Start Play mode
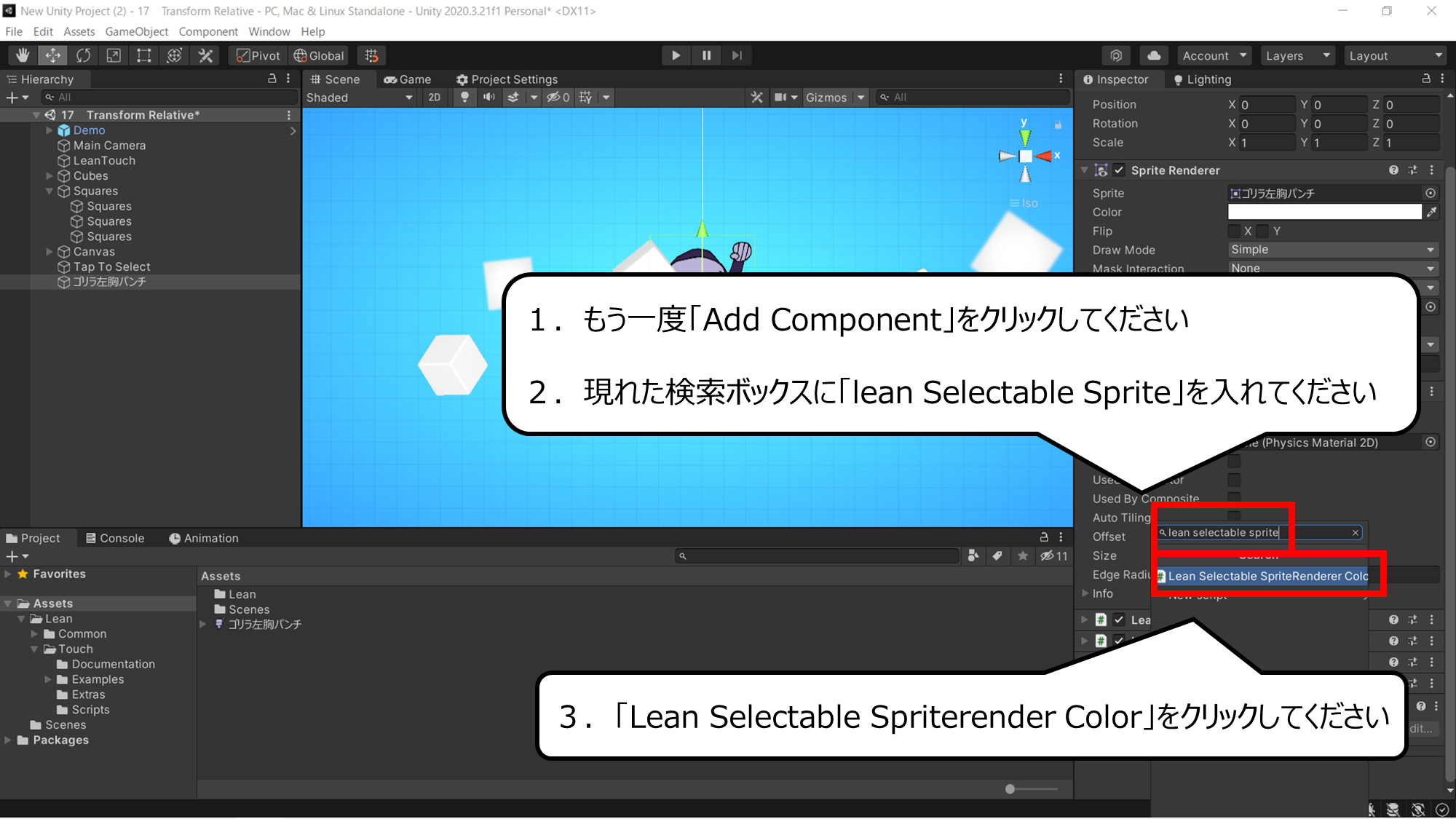 (x=676, y=55)
